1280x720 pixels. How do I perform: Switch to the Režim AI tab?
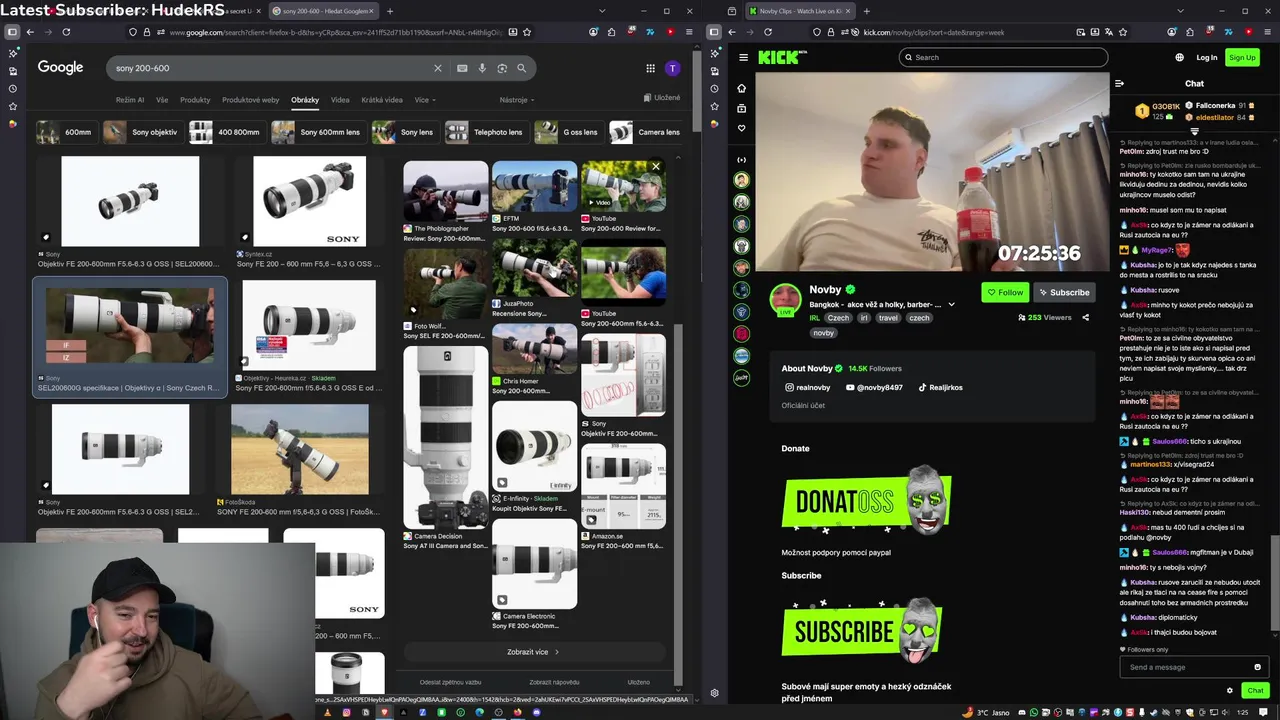(130, 100)
